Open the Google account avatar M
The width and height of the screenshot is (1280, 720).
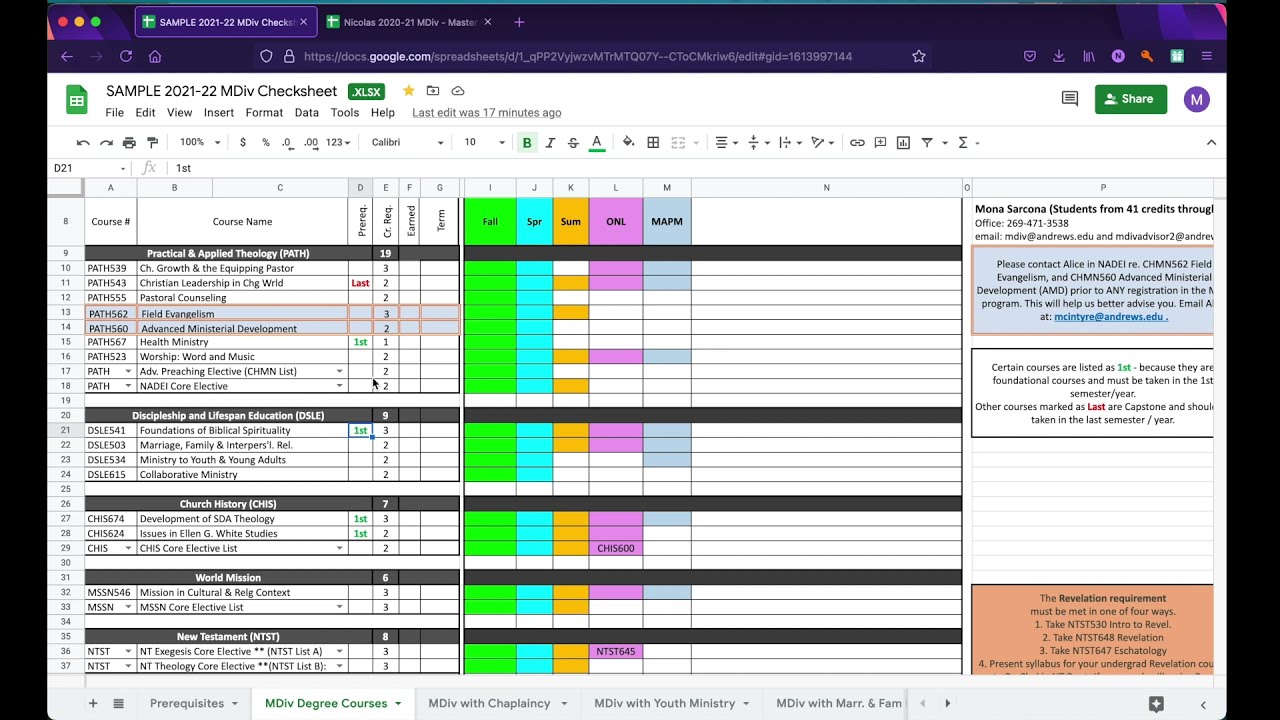pyautogui.click(x=1197, y=99)
